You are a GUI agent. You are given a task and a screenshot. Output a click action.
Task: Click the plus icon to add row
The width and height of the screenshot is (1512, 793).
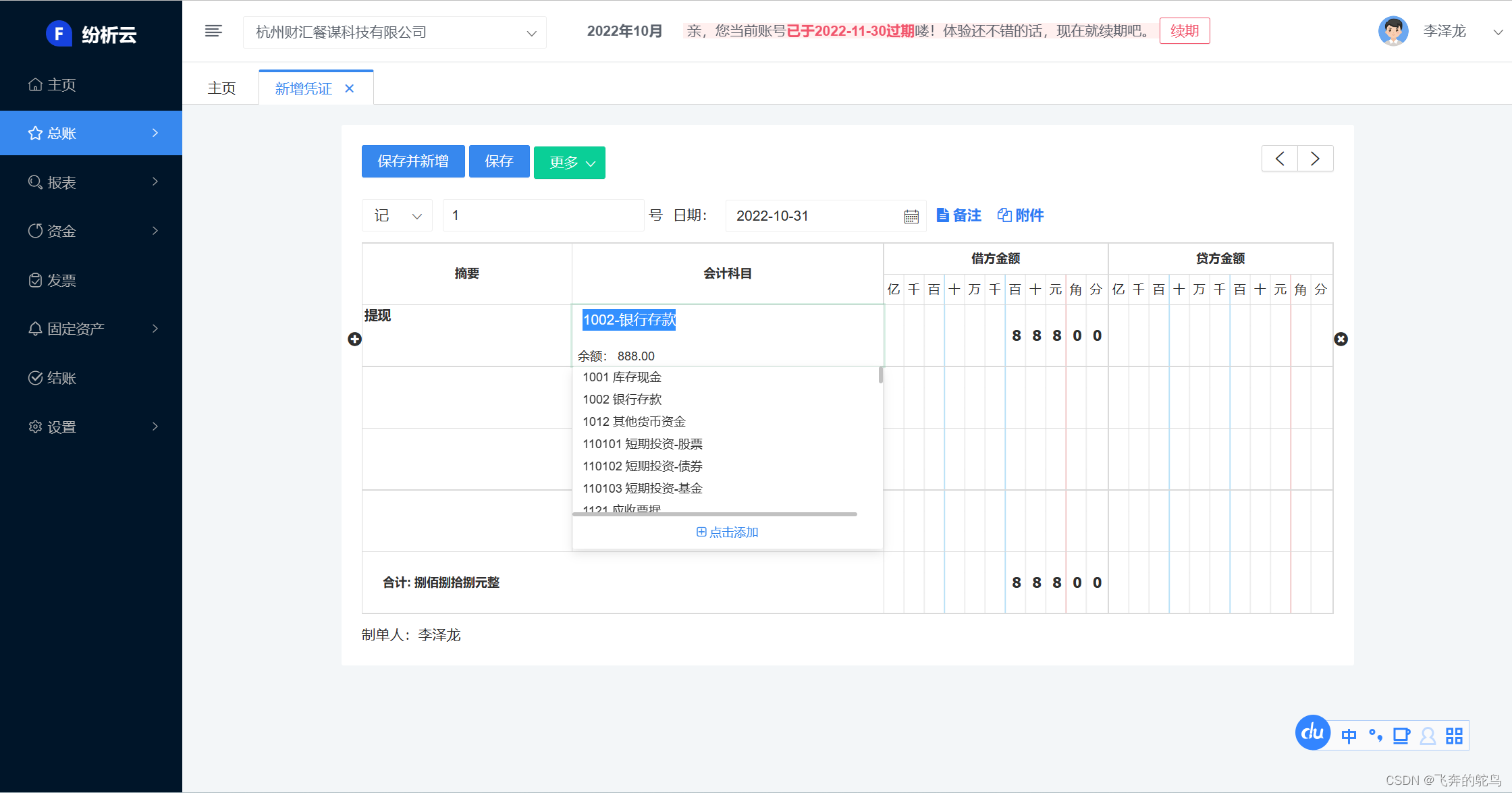[x=354, y=339]
